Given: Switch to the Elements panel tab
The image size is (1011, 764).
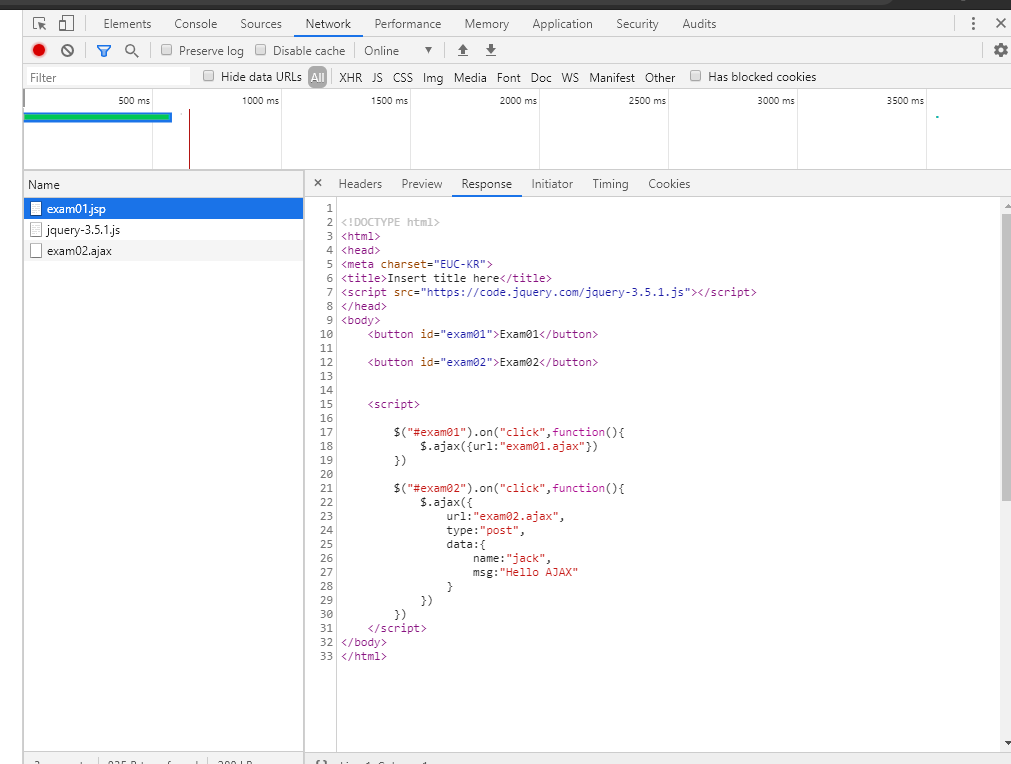Looking at the screenshot, I should point(127,24).
